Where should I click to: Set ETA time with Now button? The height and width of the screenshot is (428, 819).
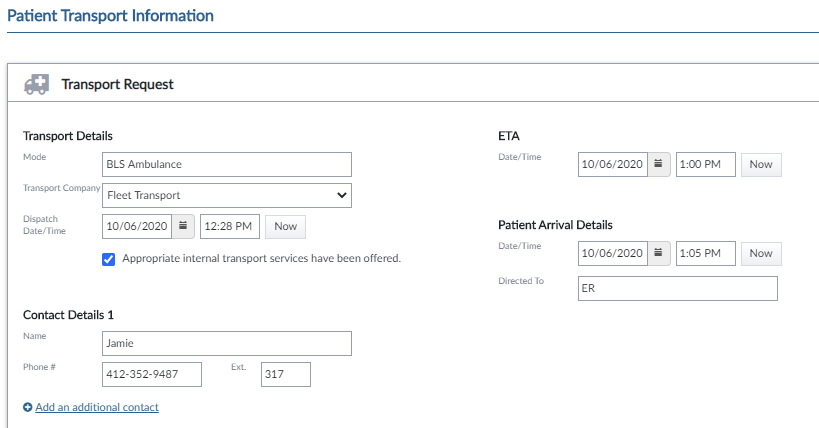[761, 165]
